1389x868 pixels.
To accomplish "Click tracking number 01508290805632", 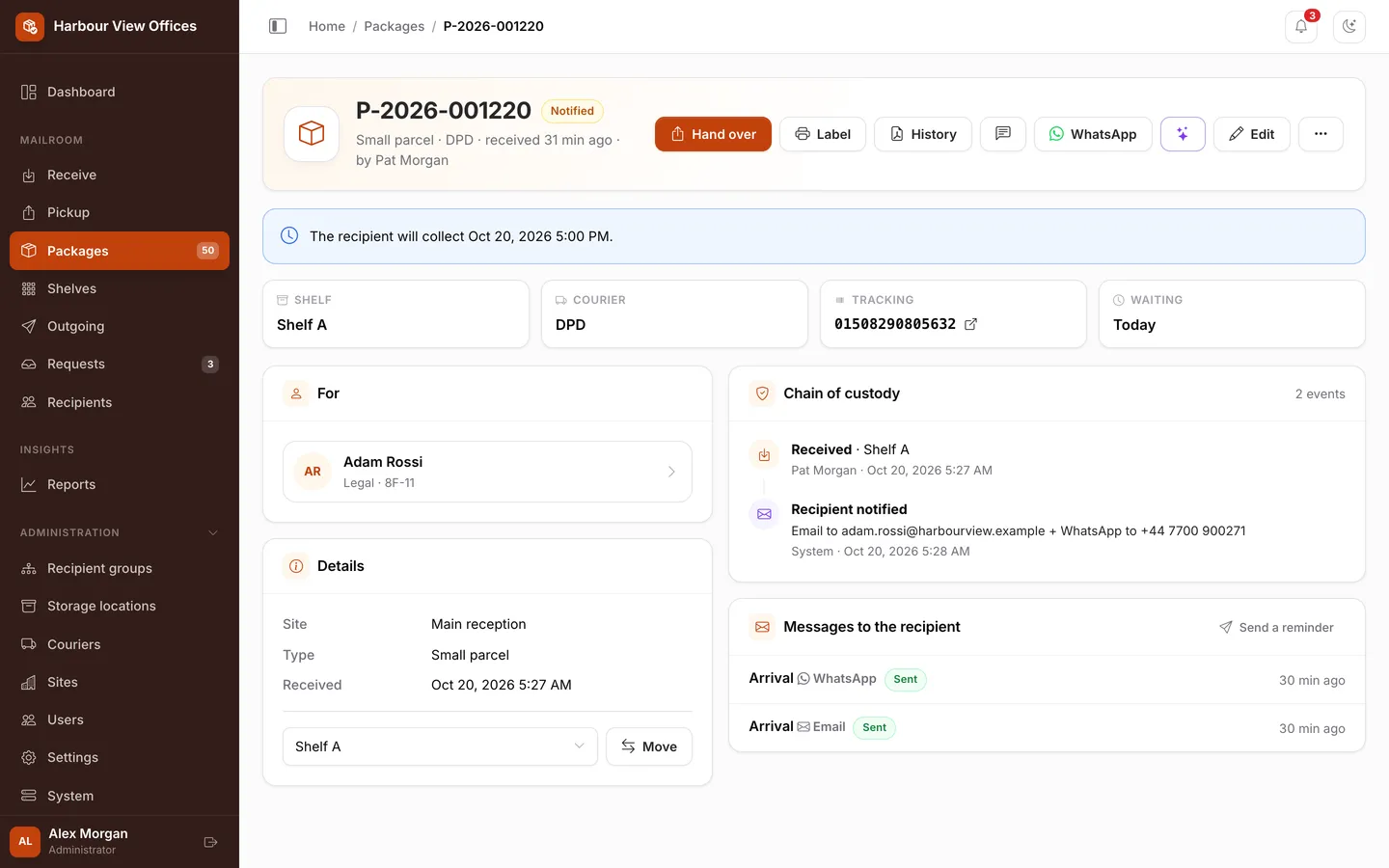I will [895, 324].
